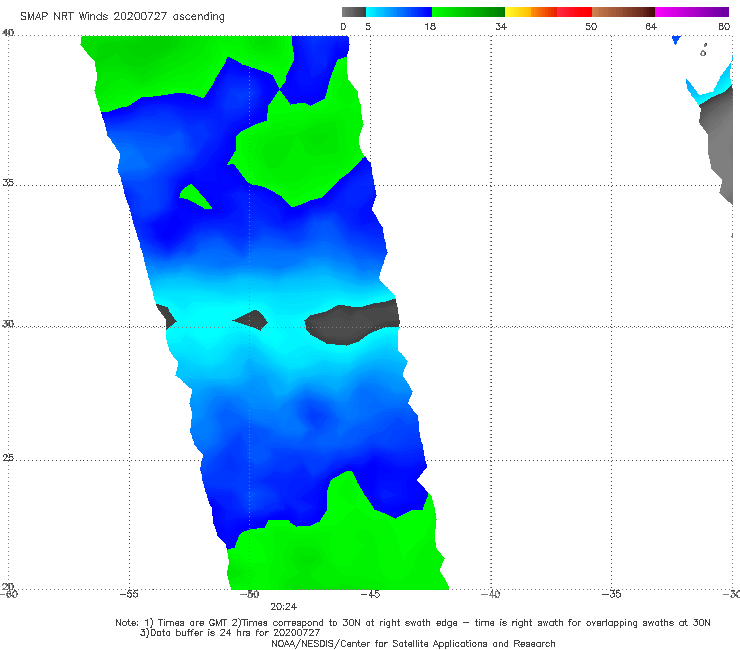Click the 'NOAA/NESDIS/Center for Satellite Applications and Research' credit
This screenshot has height=650, width=740.
(413, 644)
